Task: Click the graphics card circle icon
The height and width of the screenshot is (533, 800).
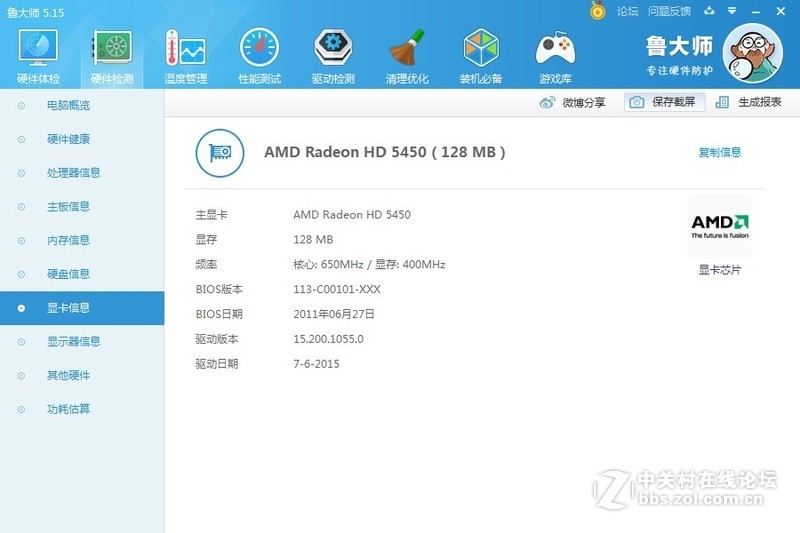Action: point(220,153)
